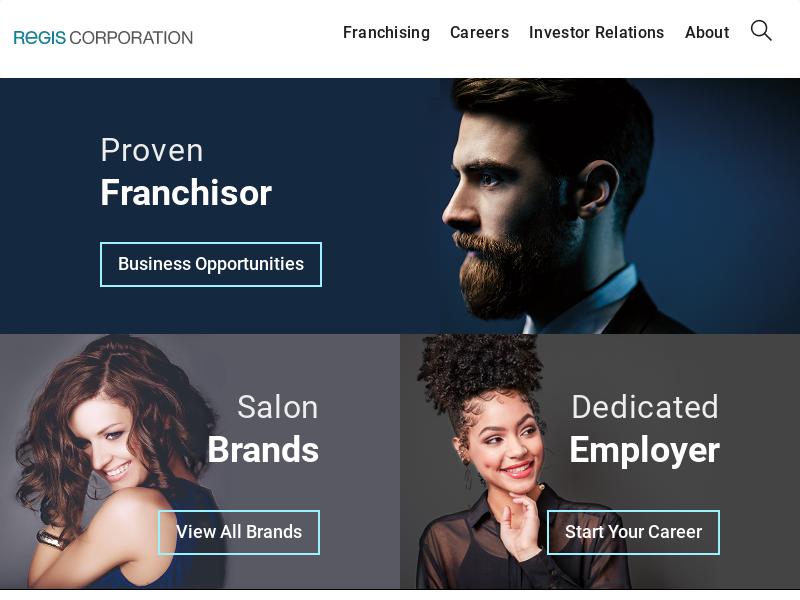Open the Franchising menu

pyautogui.click(x=386, y=32)
